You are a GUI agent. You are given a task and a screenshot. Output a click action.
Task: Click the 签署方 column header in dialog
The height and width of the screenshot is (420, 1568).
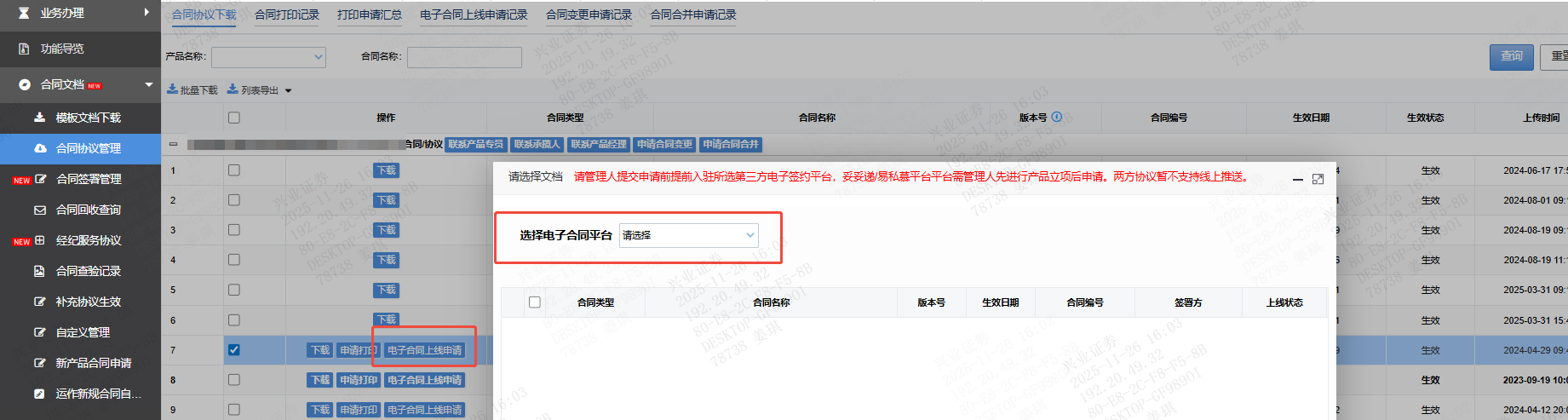[1188, 302]
